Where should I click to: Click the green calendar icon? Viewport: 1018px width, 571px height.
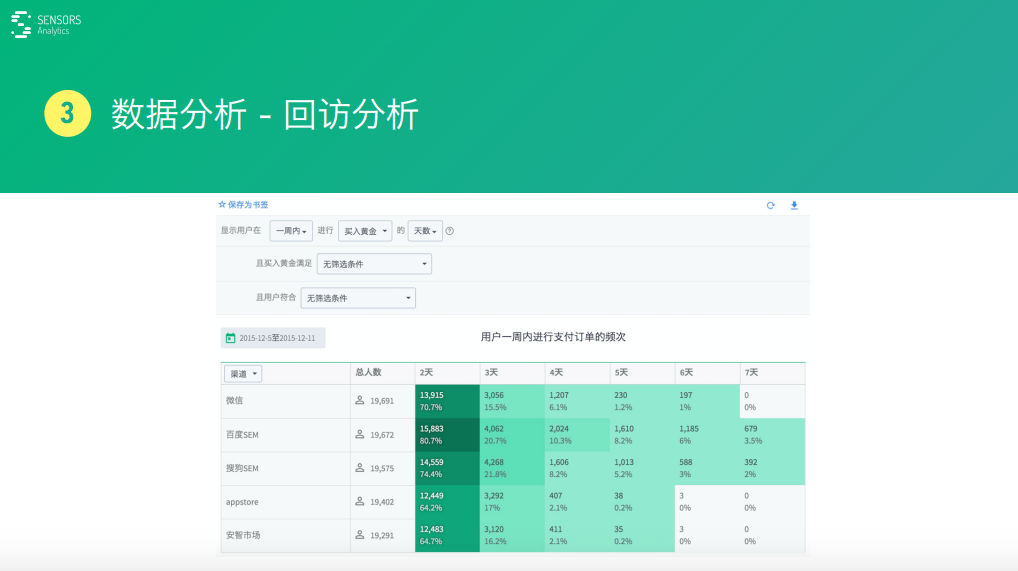[x=230, y=338]
